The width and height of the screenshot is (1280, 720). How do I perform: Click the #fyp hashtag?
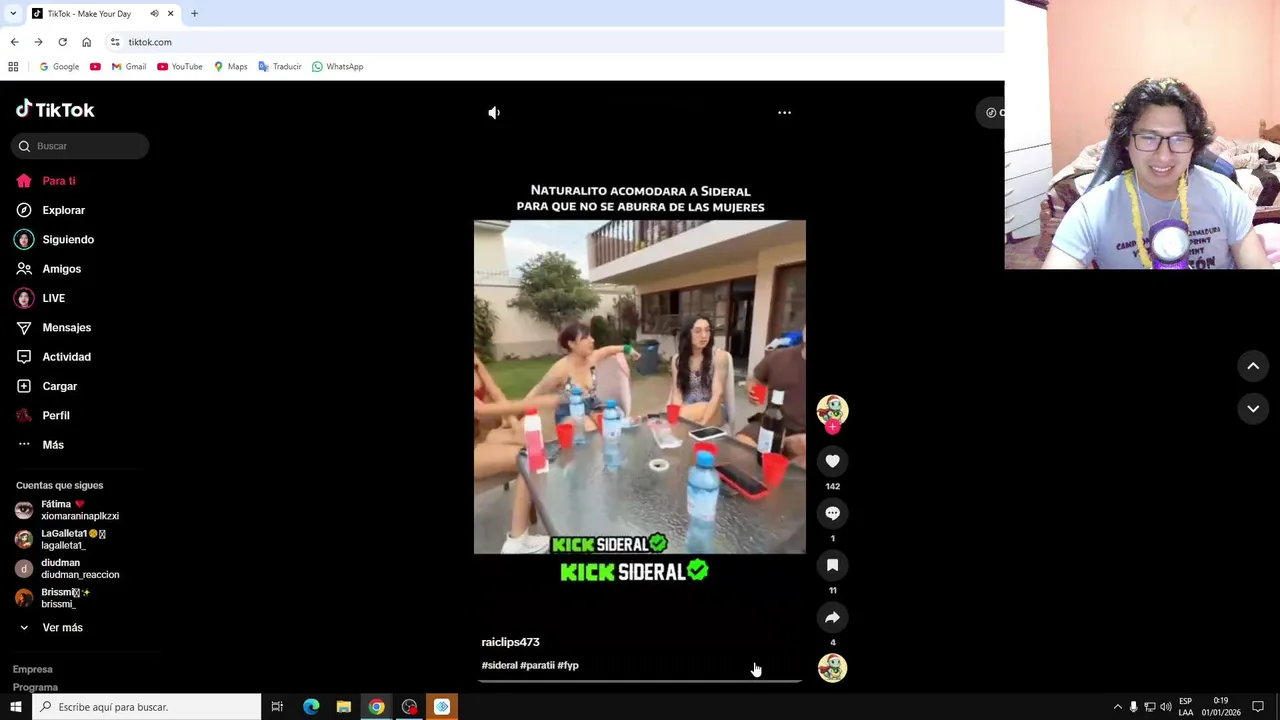568,665
